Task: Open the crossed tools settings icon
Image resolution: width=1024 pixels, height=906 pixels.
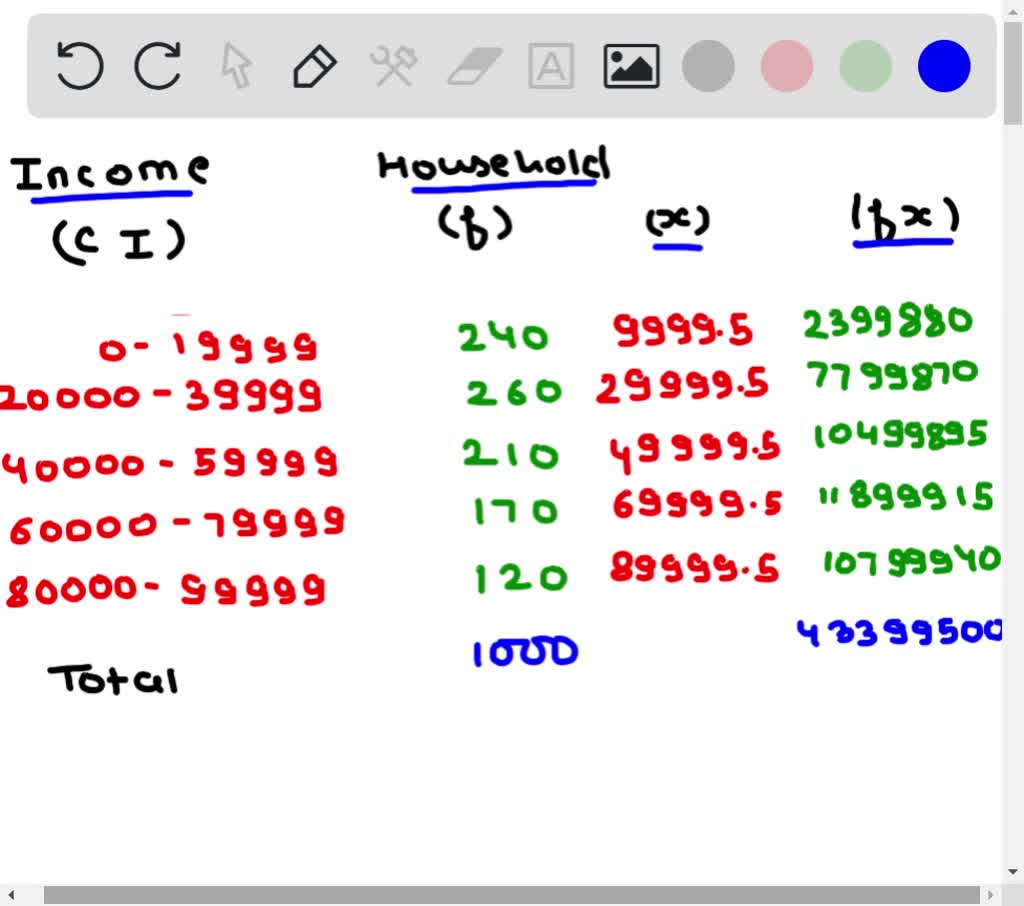Action: coord(394,65)
